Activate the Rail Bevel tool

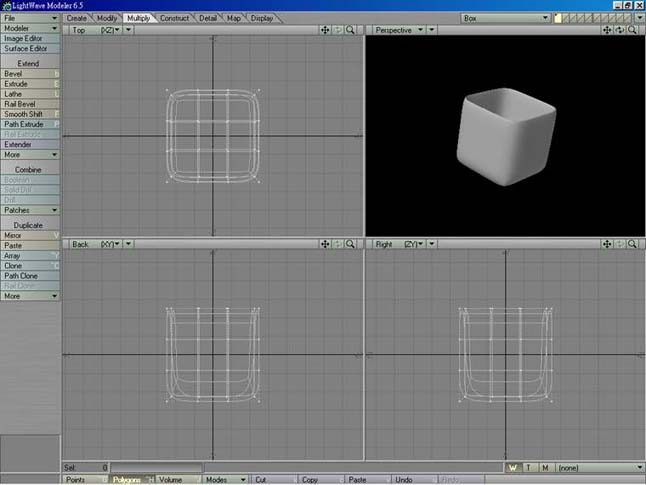point(30,104)
